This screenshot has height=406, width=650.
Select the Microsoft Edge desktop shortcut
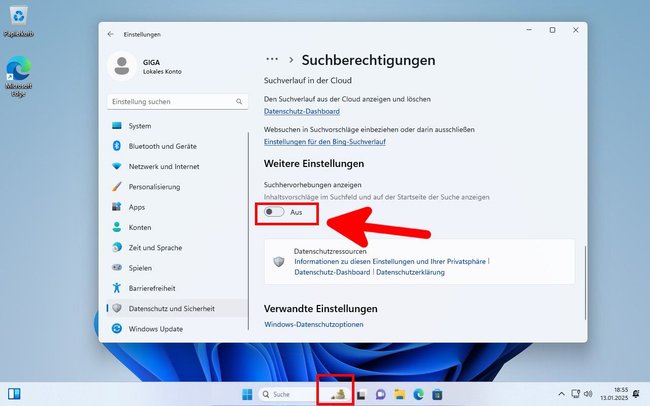point(18,76)
